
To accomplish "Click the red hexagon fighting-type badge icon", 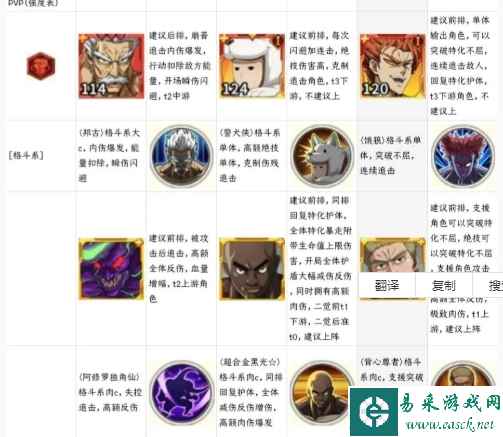I will click(x=41, y=66).
